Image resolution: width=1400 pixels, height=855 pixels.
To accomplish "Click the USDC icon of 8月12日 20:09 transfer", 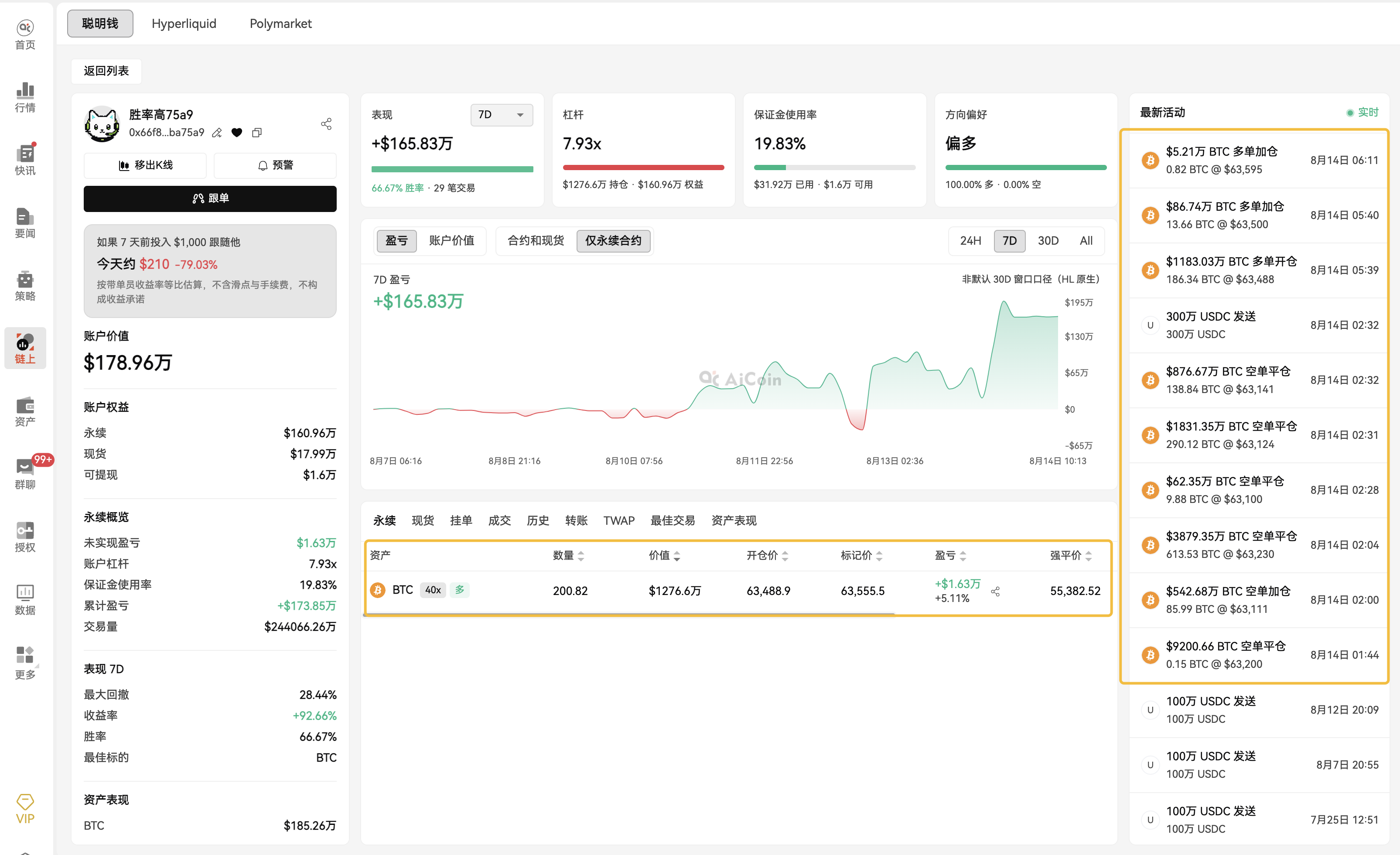I will (1151, 710).
